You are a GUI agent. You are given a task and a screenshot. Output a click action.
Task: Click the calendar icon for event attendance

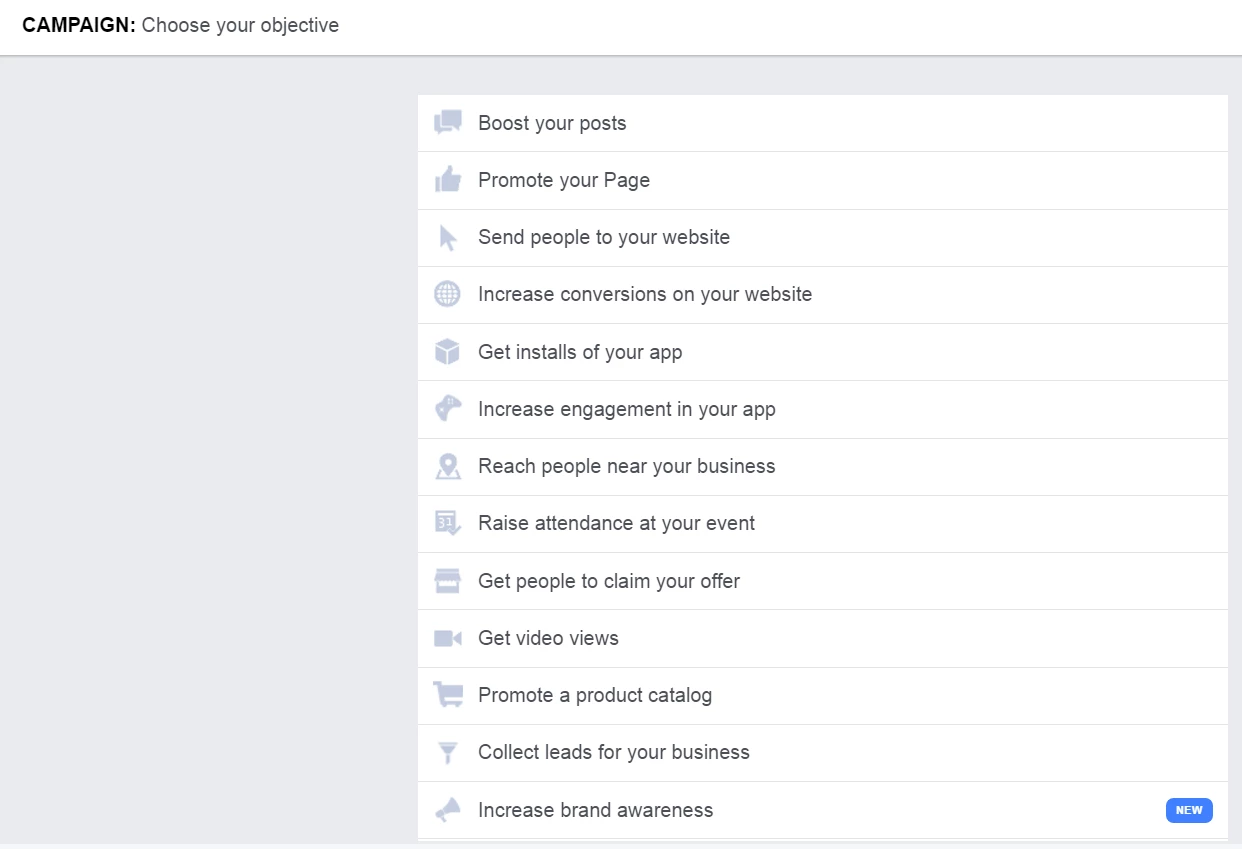pyautogui.click(x=447, y=523)
